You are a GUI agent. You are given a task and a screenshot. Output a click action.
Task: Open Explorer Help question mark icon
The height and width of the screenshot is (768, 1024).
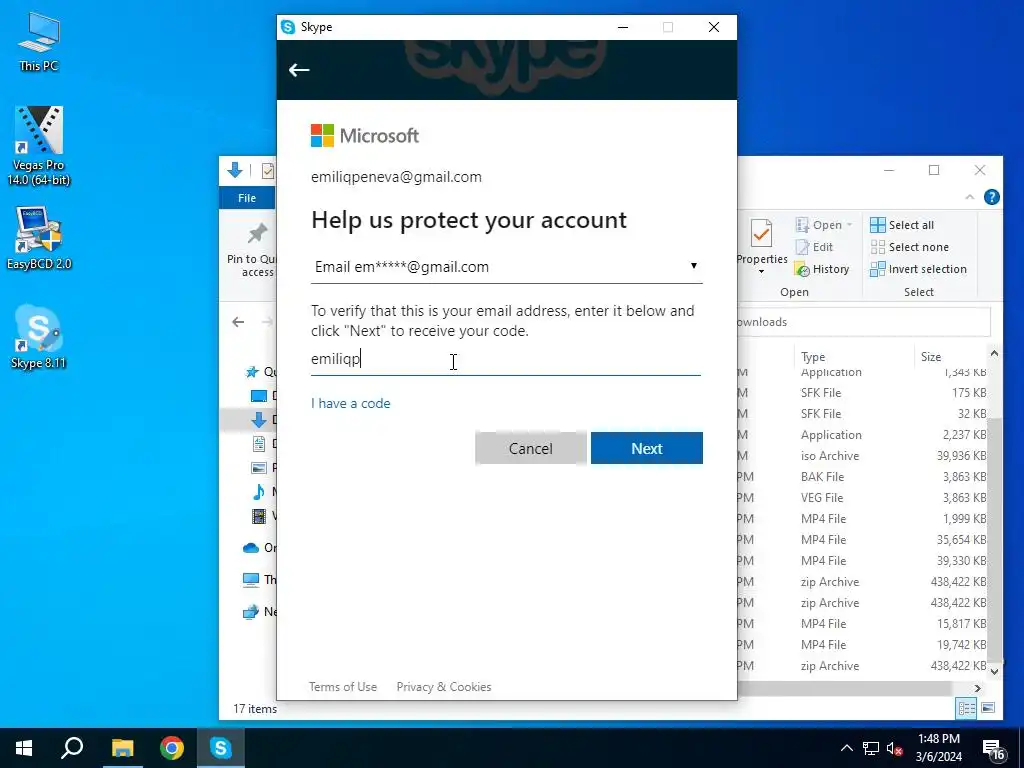991,197
